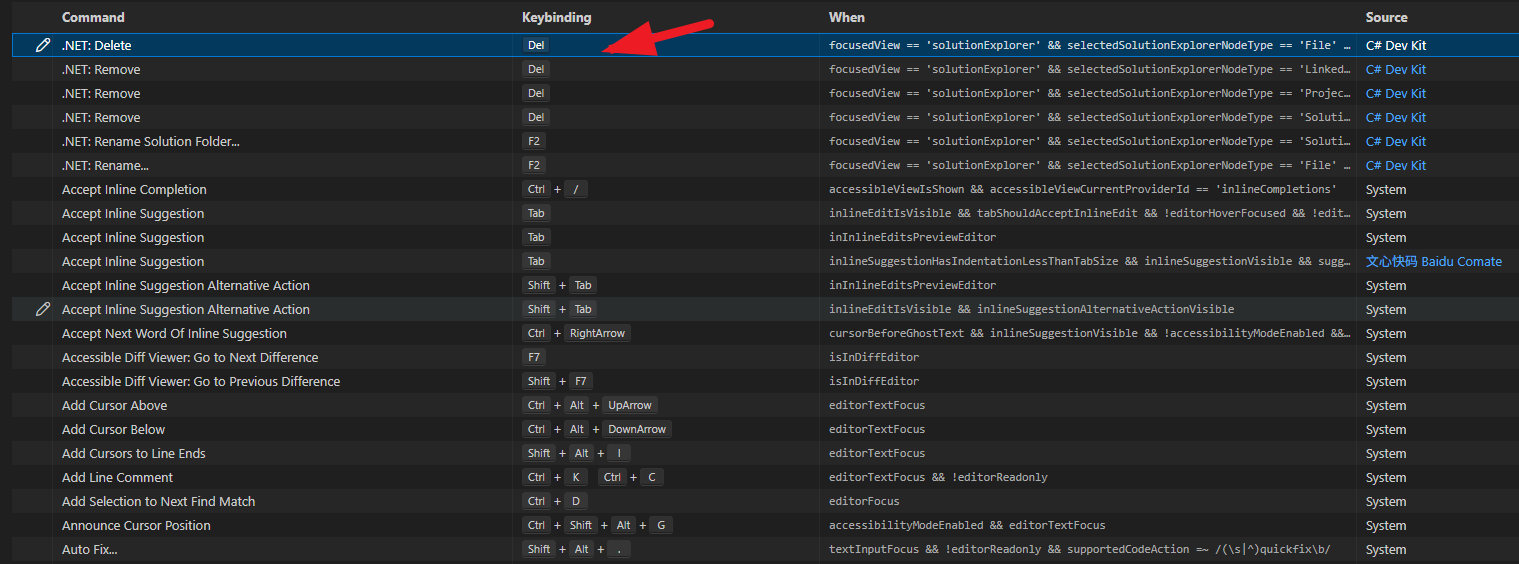
Task: Click the Ctrl + Alt + UpArrow keybinding
Action: tap(590, 405)
